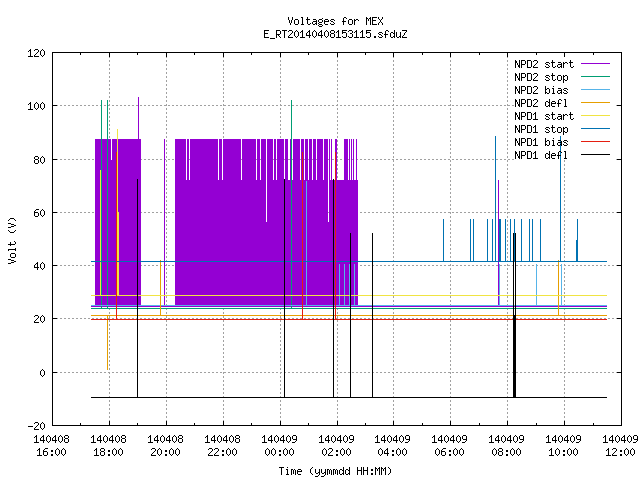Click the thick black spike just after 08:00
Image resolution: width=640 pixels, height=480 pixels.
point(514,315)
